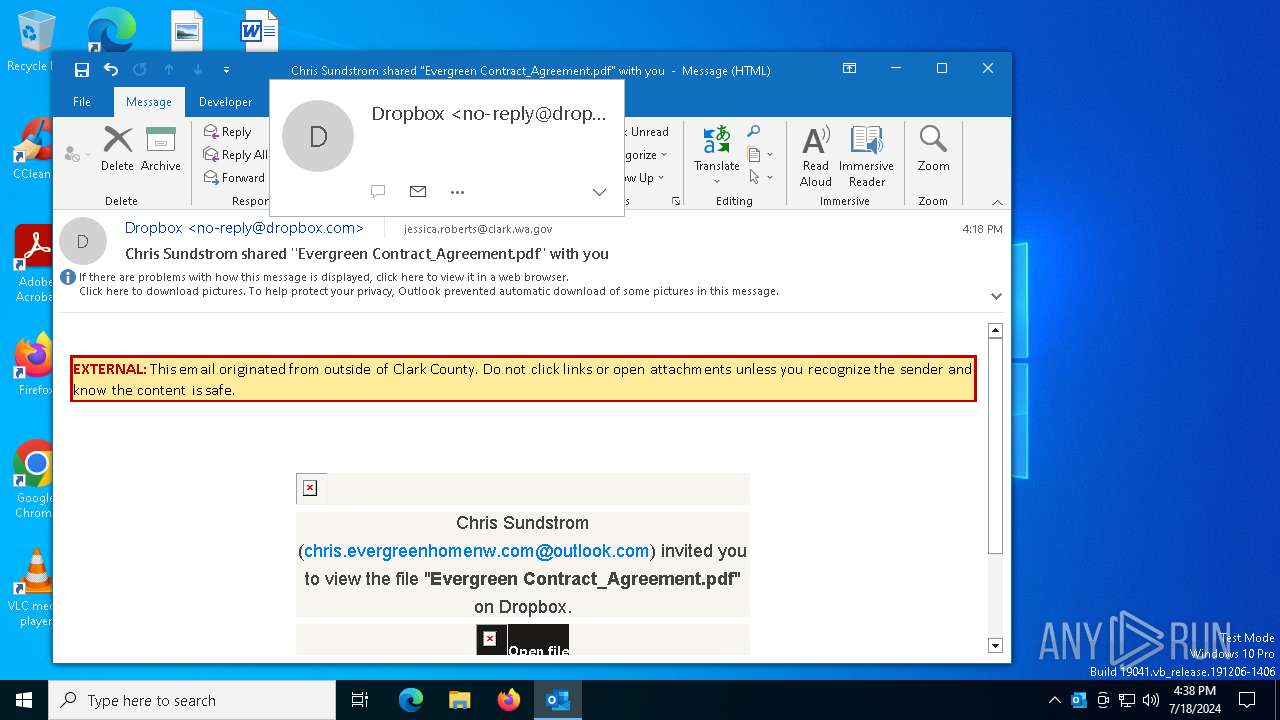The image size is (1280, 720).
Task: Click the greyed-out Redo arrow in the title bar
Action: click(x=140, y=70)
